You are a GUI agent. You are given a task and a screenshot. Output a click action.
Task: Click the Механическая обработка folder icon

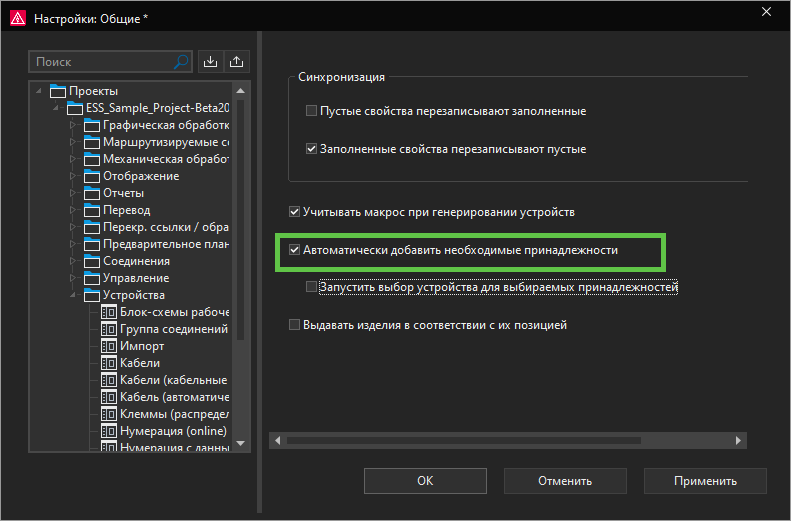92,159
